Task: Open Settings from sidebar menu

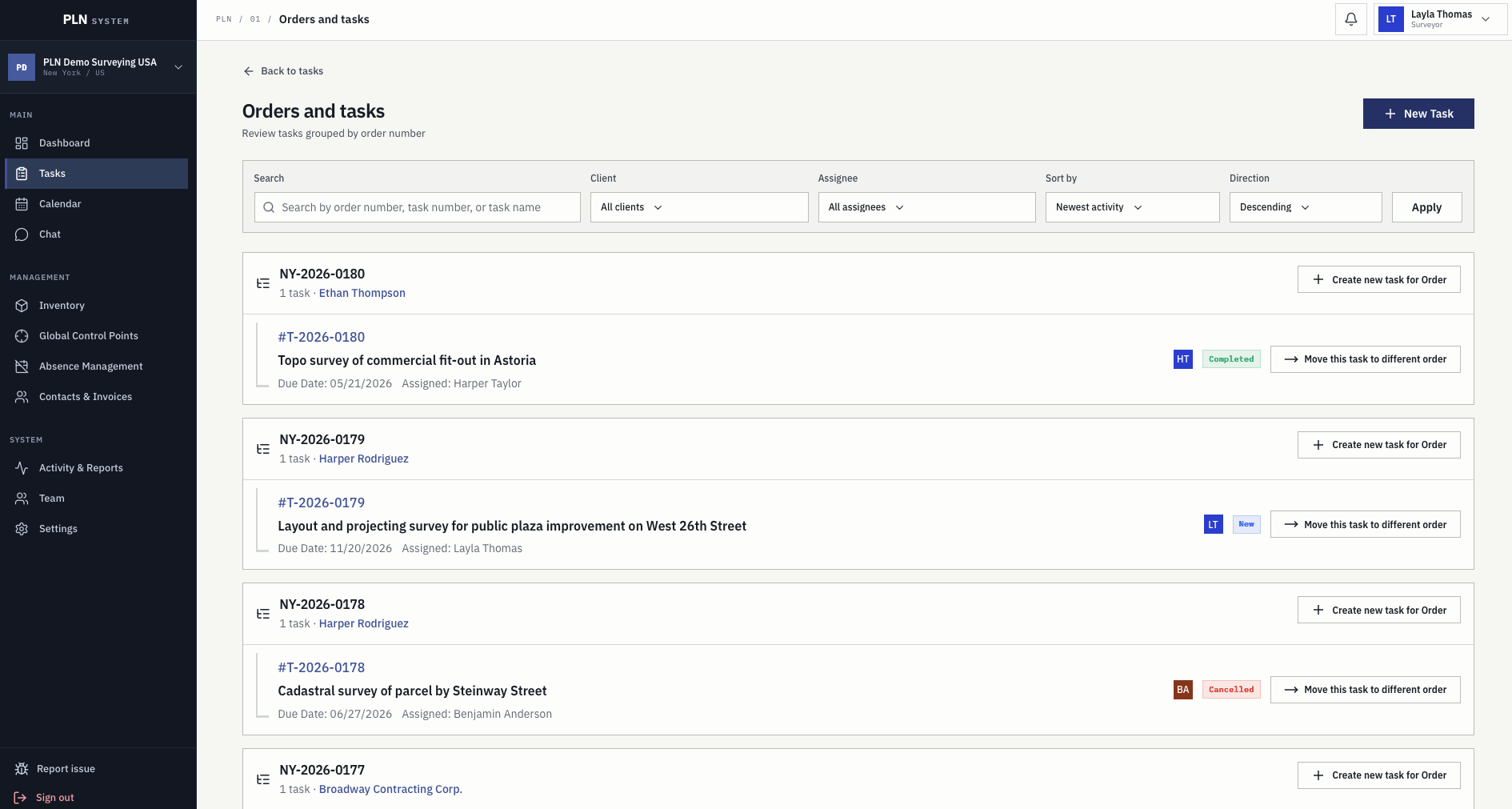Action: point(97,529)
